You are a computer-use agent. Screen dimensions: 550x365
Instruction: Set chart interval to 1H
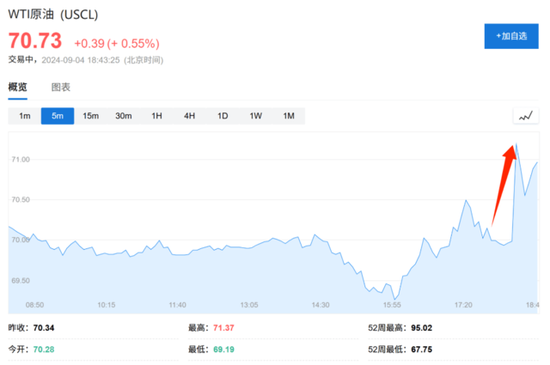(156, 116)
